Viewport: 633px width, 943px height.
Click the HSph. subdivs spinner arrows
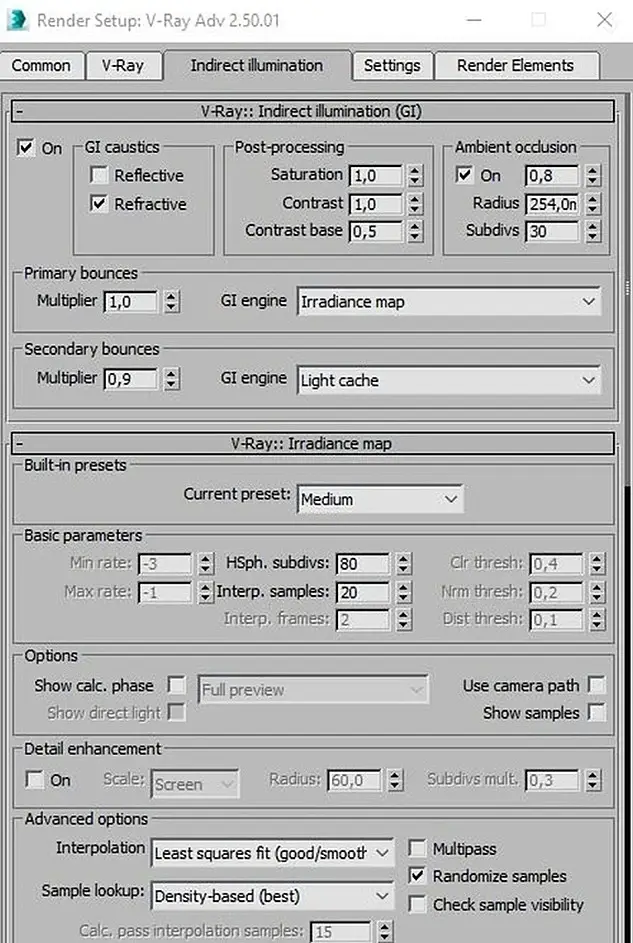402,564
